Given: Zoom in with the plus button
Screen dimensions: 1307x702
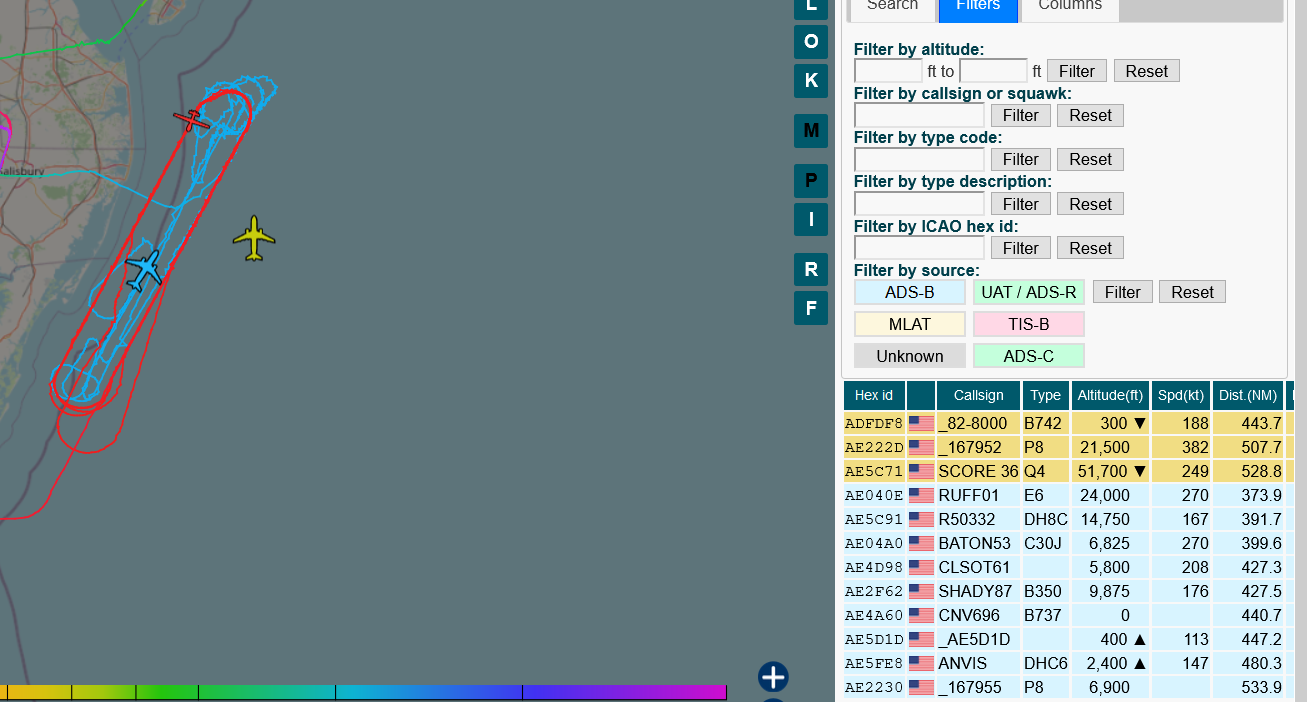Looking at the screenshot, I should click(x=773, y=677).
